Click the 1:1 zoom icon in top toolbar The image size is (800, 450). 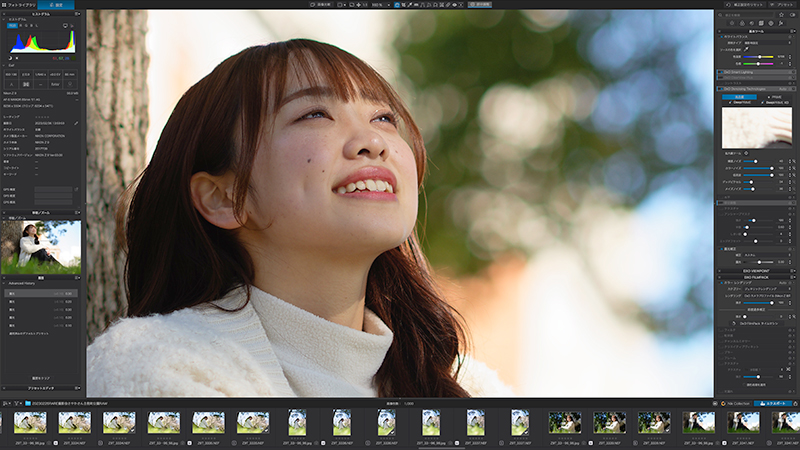[365, 5]
